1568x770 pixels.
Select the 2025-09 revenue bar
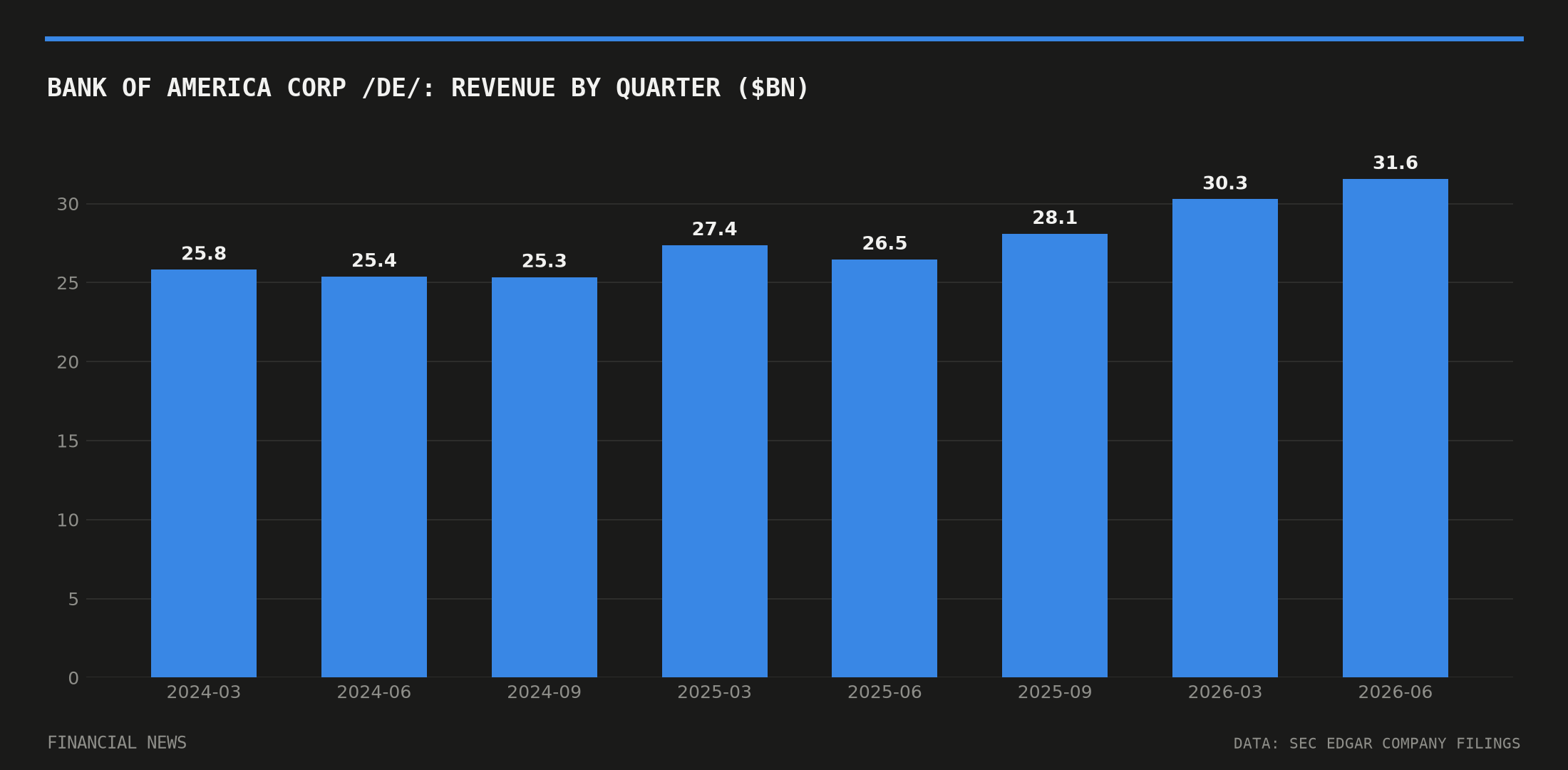click(1055, 456)
